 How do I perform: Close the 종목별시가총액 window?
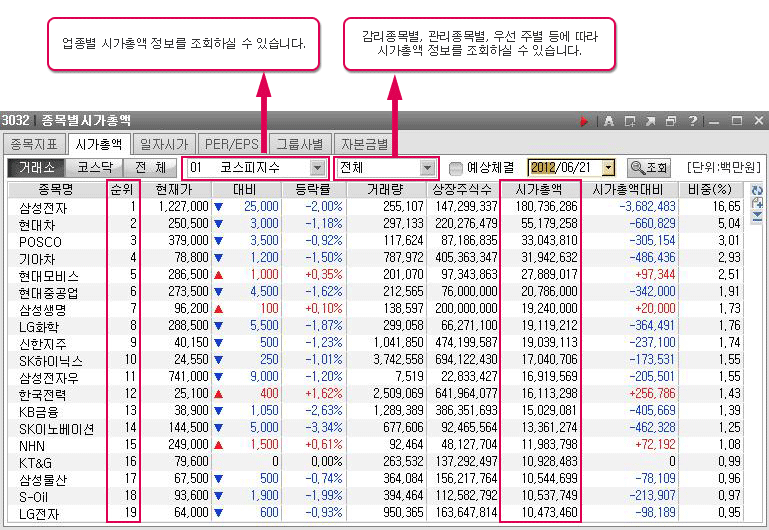759,121
